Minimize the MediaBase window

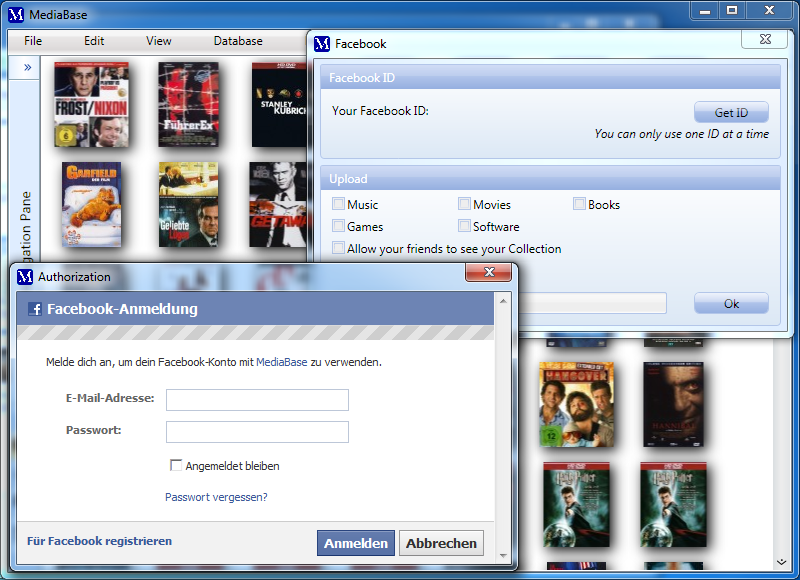tap(705, 11)
